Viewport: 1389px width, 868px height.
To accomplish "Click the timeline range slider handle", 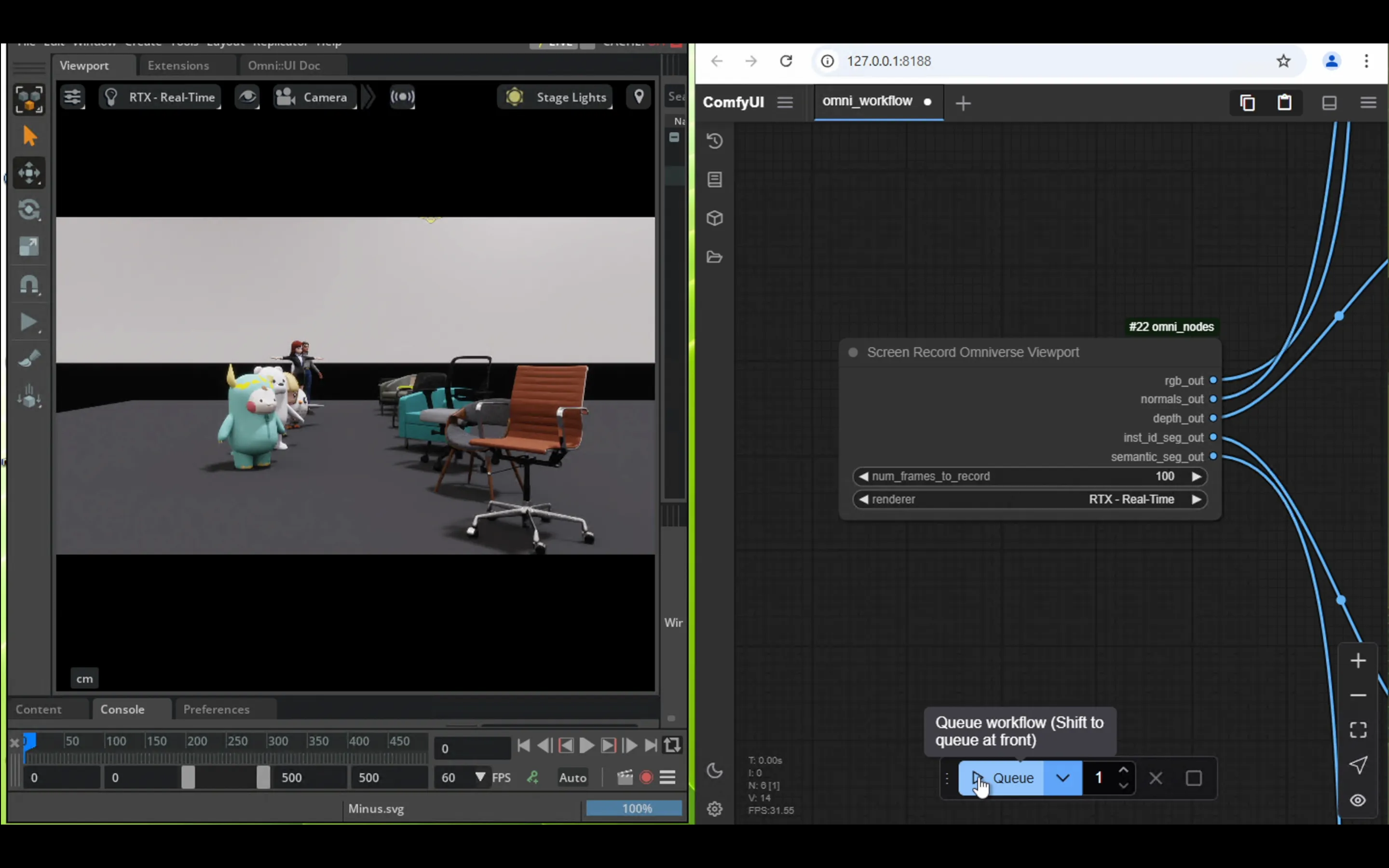I will coord(188,777).
